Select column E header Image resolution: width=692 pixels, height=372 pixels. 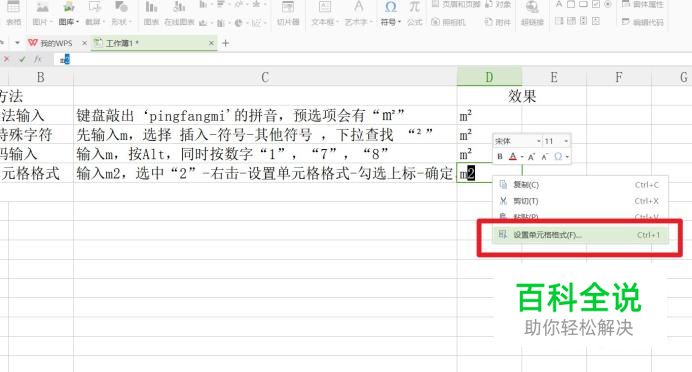click(x=554, y=77)
